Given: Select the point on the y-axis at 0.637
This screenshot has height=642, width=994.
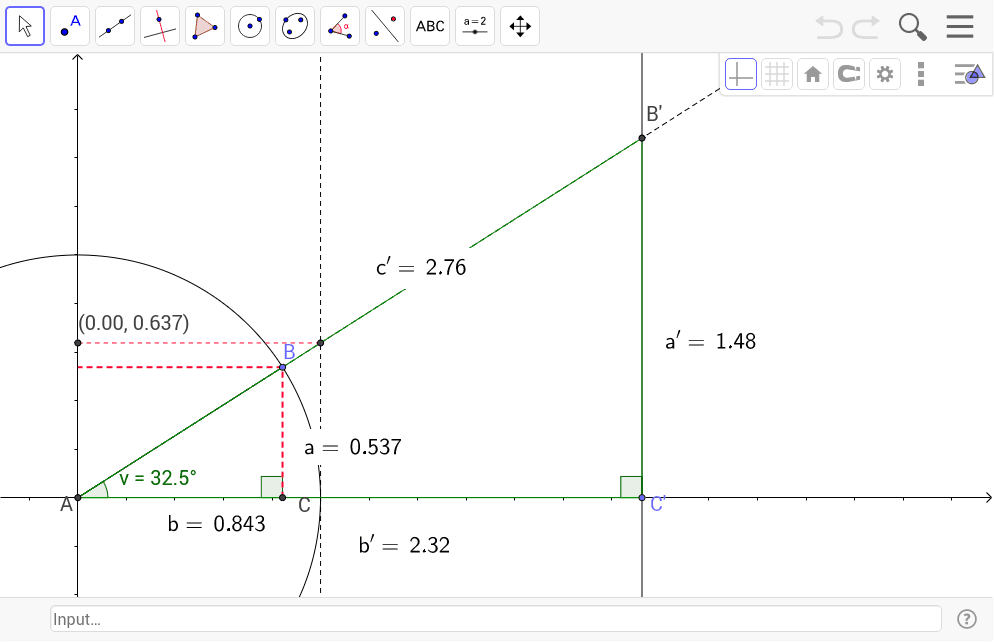Looking at the screenshot, I should click(x=78, y=343).
